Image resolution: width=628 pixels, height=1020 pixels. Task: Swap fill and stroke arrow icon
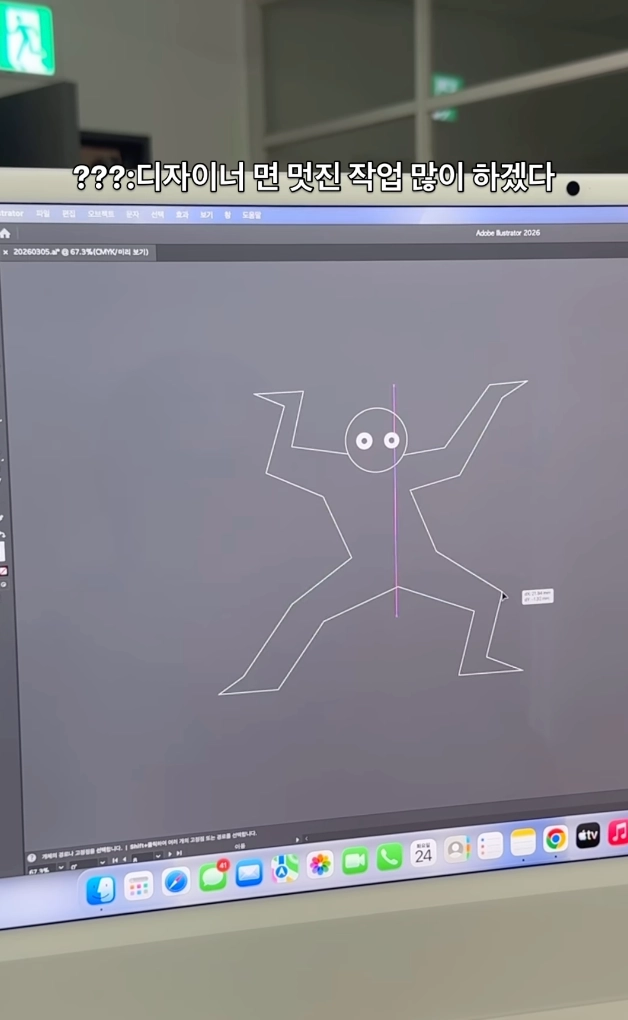point(3,534)
